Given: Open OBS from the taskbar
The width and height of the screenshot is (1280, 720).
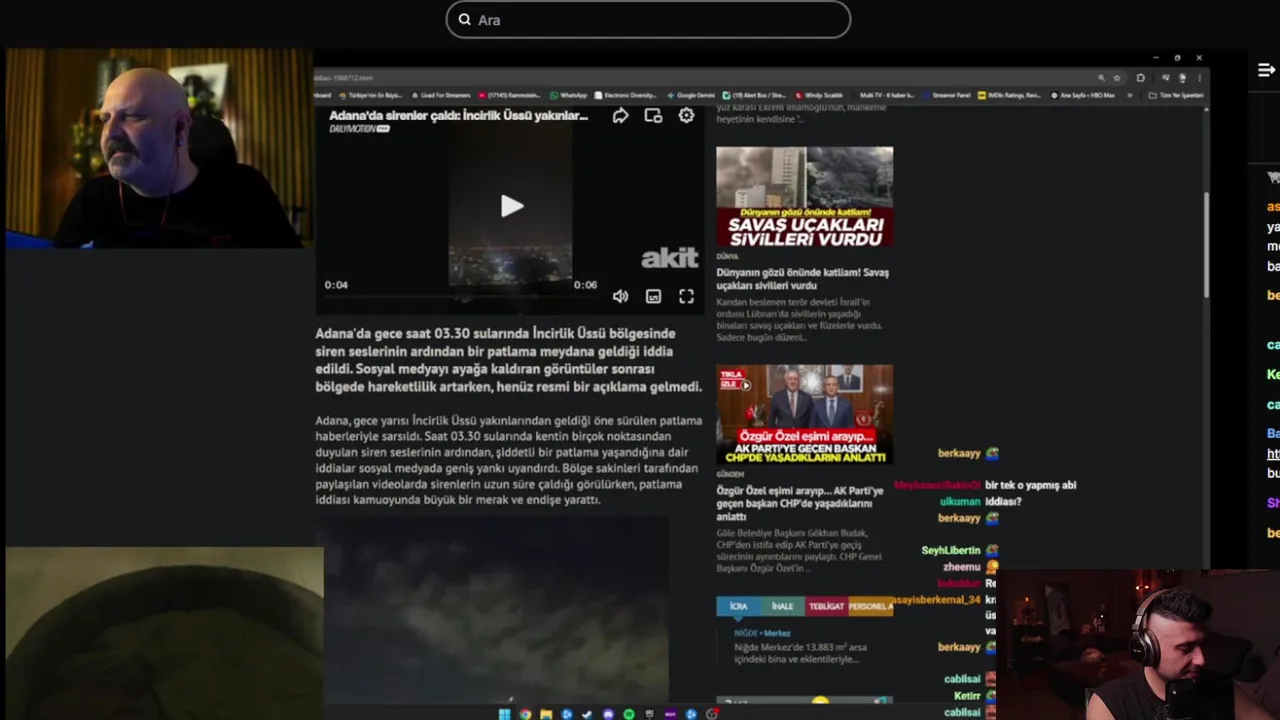Looking at the screenshot, I should pyautogui.click(x=712, y=714).
